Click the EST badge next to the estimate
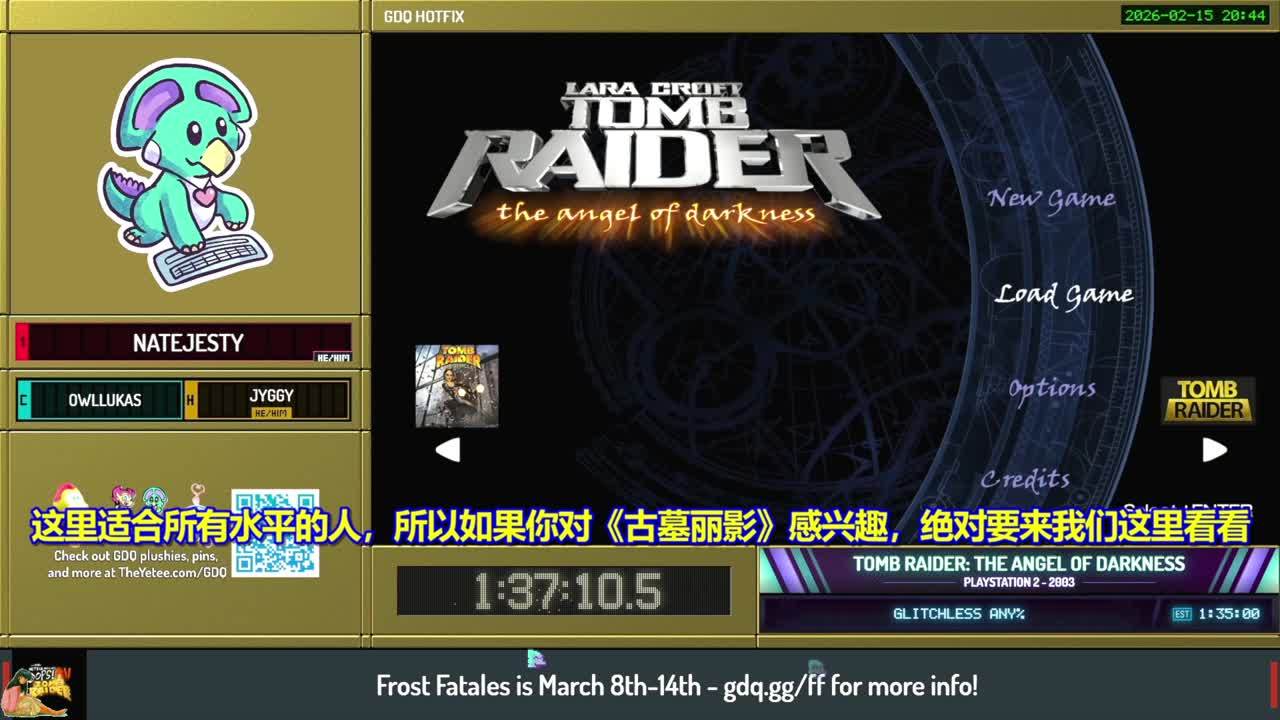 coord(1182,614)
